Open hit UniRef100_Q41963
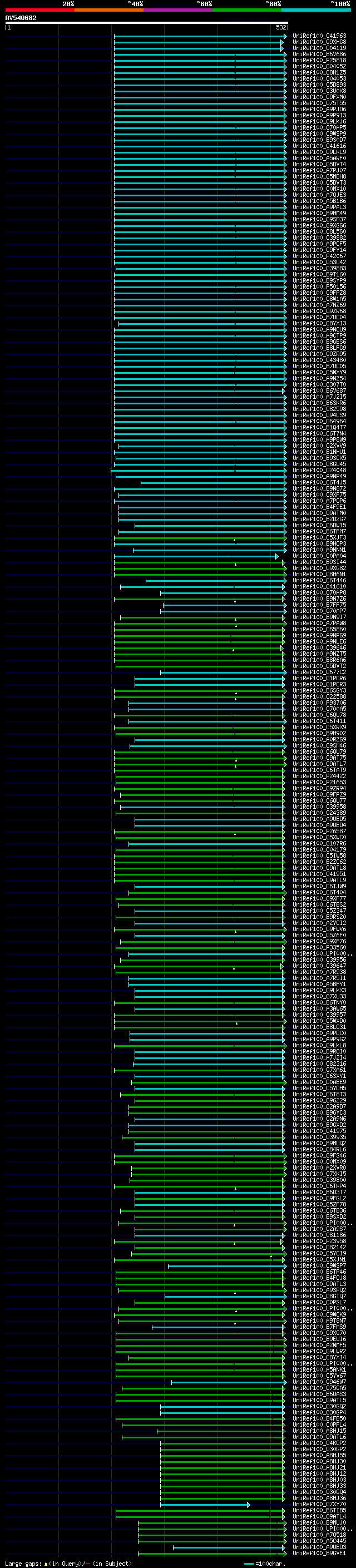The height and width of the screenshot is (1568, 356). pos(319,36)
